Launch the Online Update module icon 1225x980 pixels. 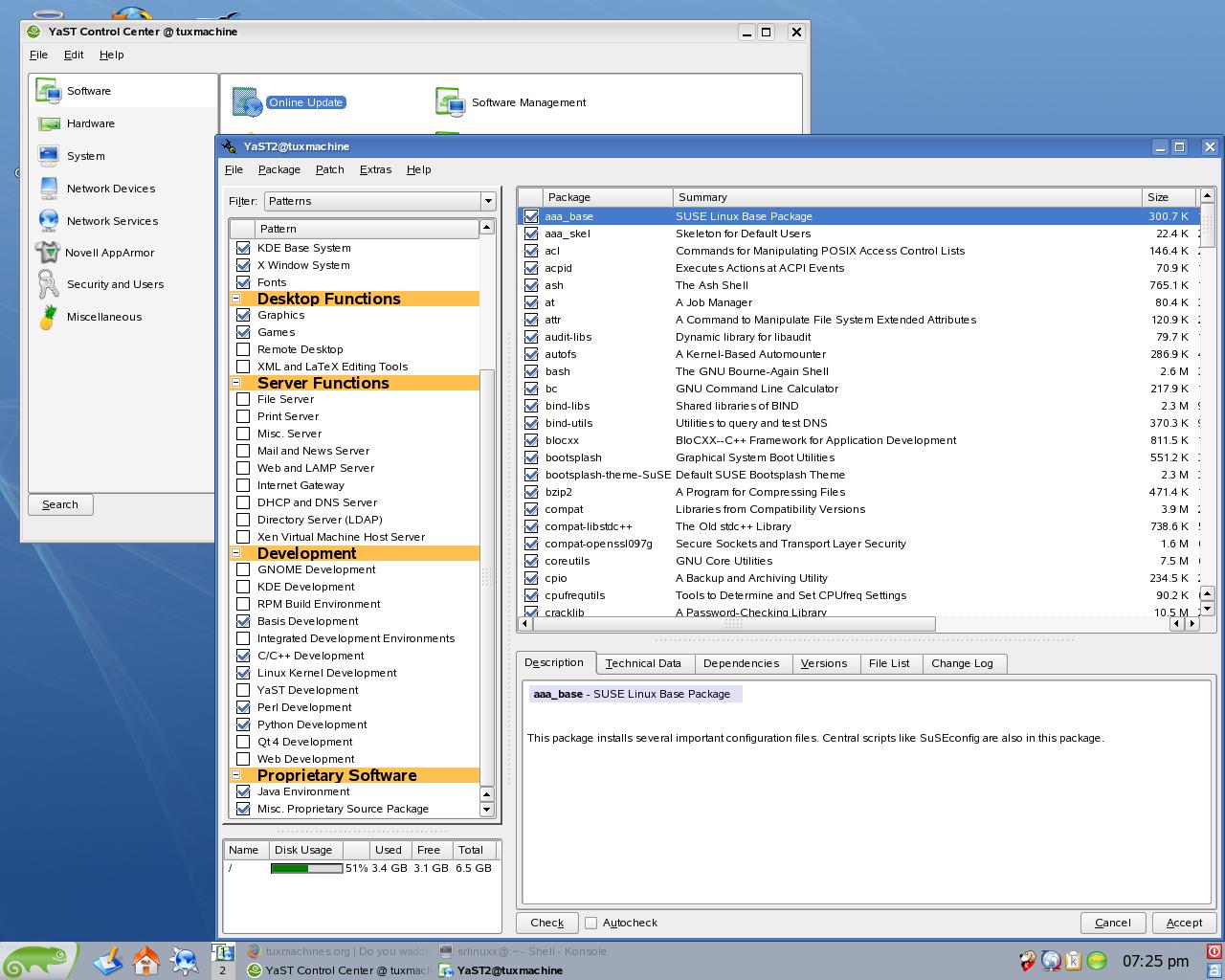247,102
